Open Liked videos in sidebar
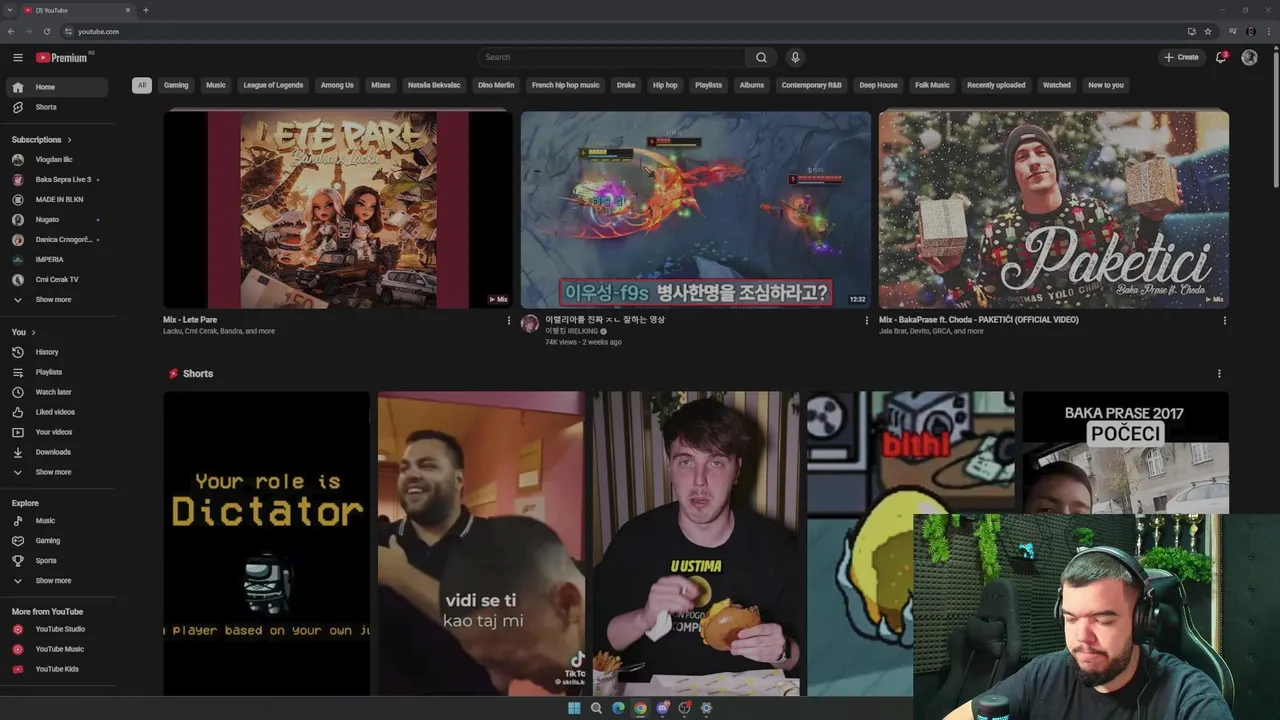The height and width of the screenshot is (720, 1280). coord(57,412)
